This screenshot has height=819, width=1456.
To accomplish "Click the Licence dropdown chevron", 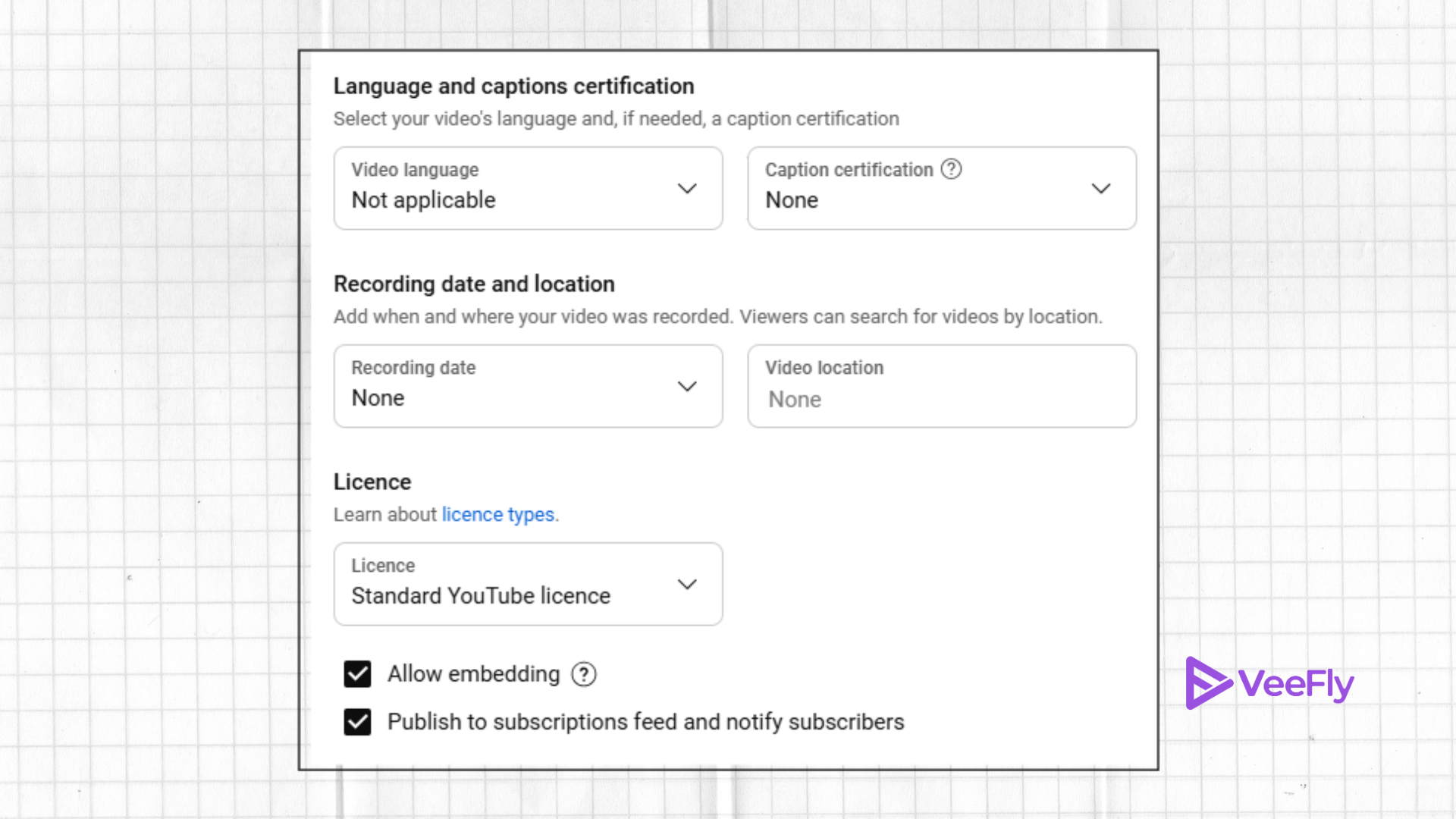I will 687,584.
